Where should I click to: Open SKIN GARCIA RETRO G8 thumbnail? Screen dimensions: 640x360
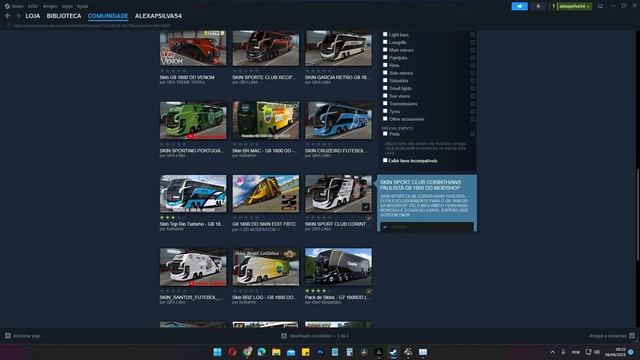(338, 48)
